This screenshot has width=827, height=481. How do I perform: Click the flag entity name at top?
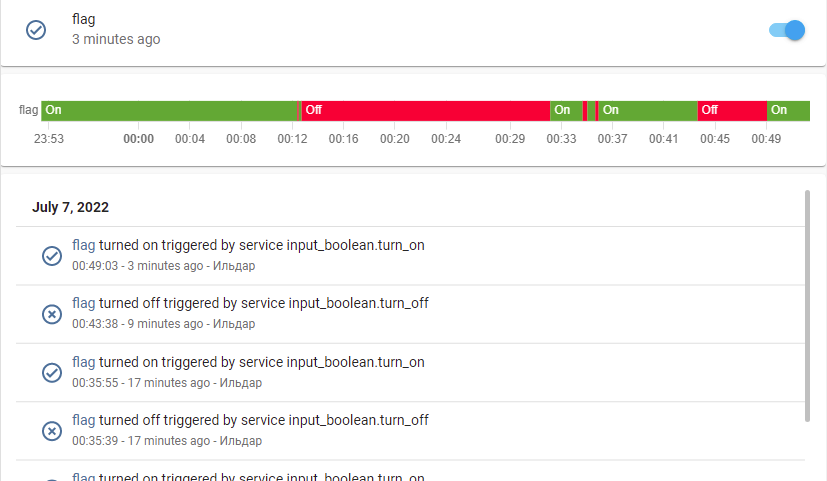[83, 19]
